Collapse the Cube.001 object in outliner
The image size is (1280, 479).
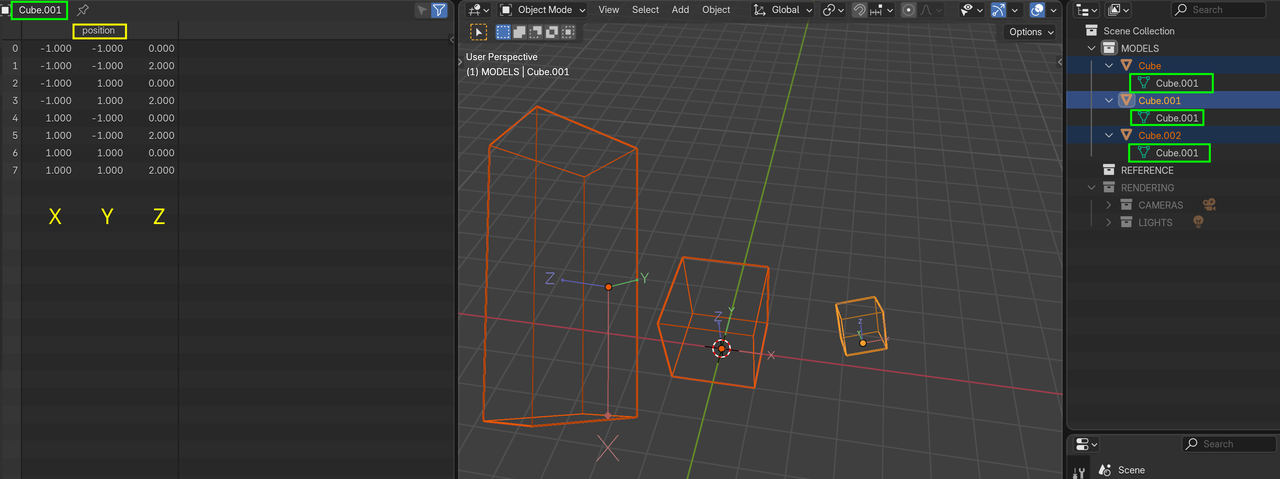pyautogui.click(x=1108, y=100)
